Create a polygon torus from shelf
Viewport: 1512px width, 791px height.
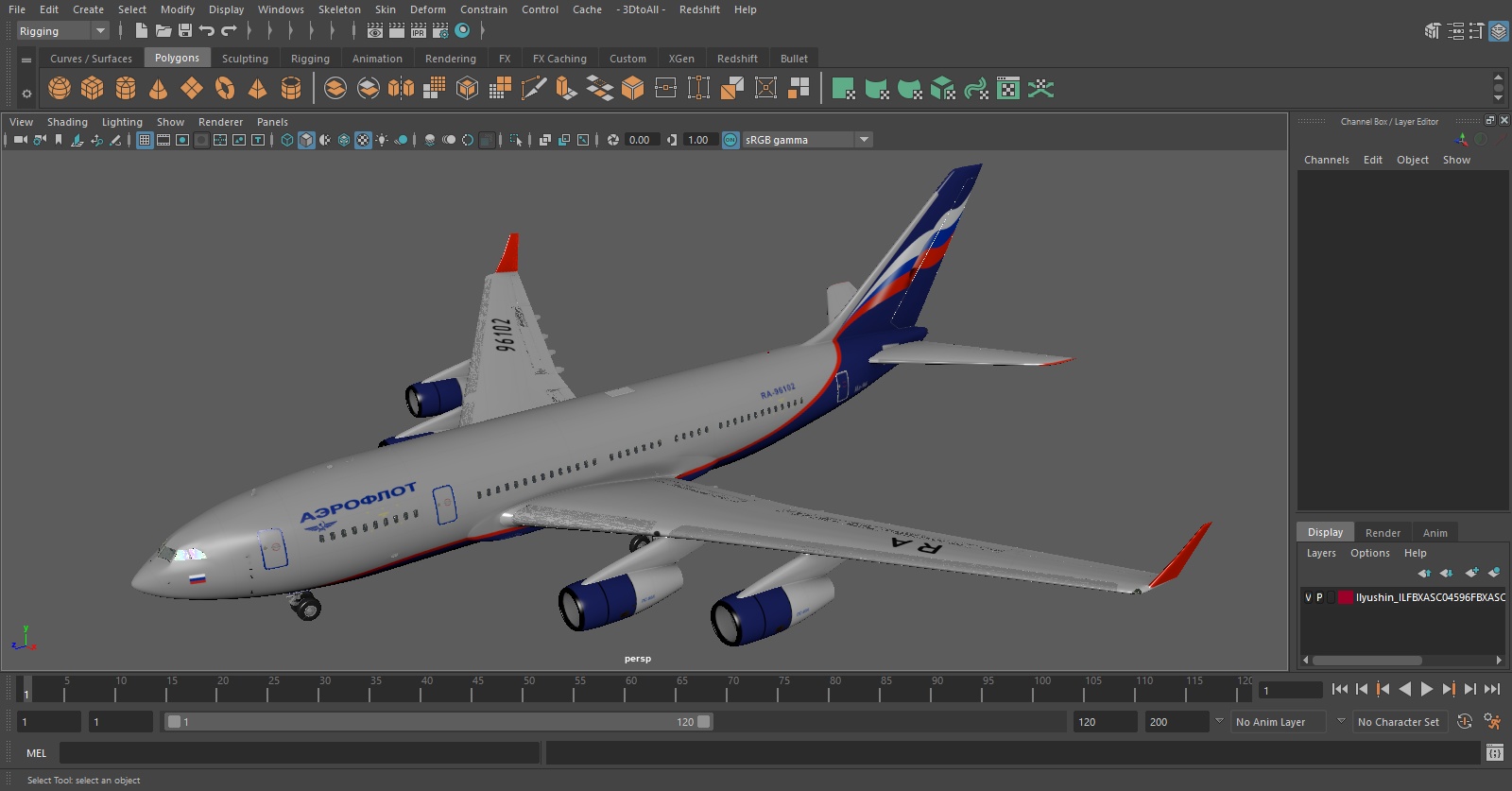225,89
